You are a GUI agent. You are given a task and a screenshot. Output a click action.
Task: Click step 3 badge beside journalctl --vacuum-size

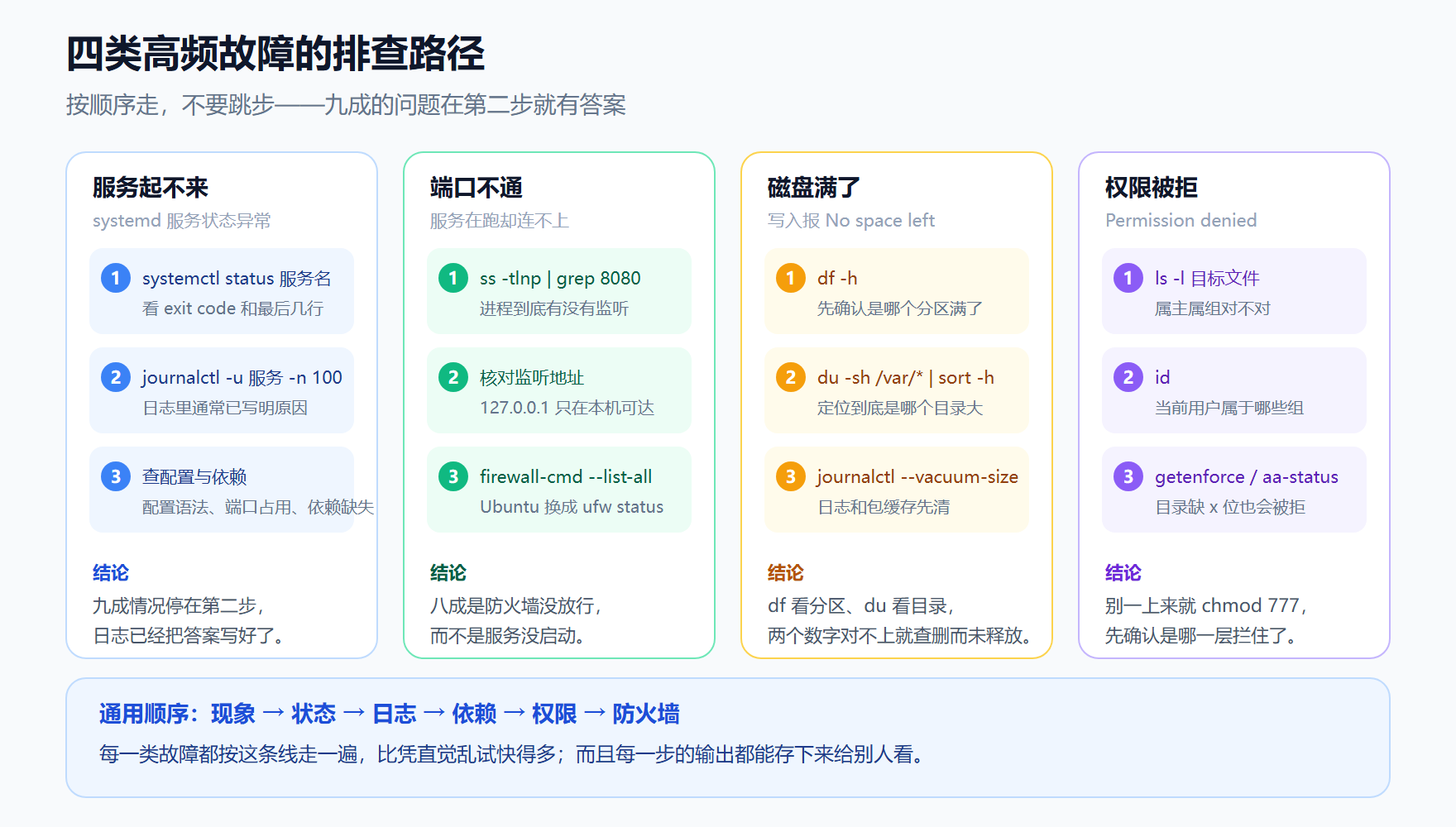pos(791,476)
